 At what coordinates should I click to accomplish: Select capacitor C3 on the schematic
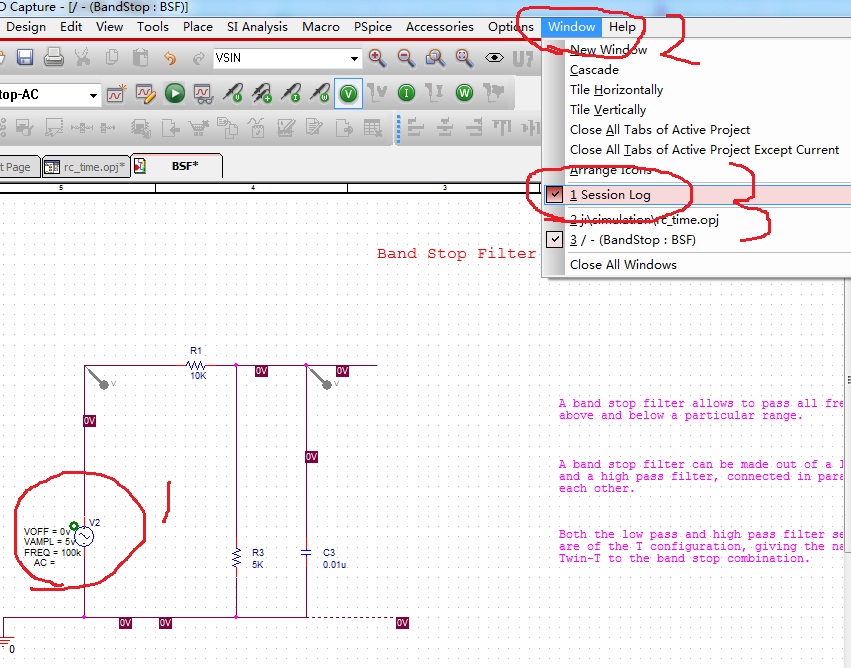click(x=306, y=552)
